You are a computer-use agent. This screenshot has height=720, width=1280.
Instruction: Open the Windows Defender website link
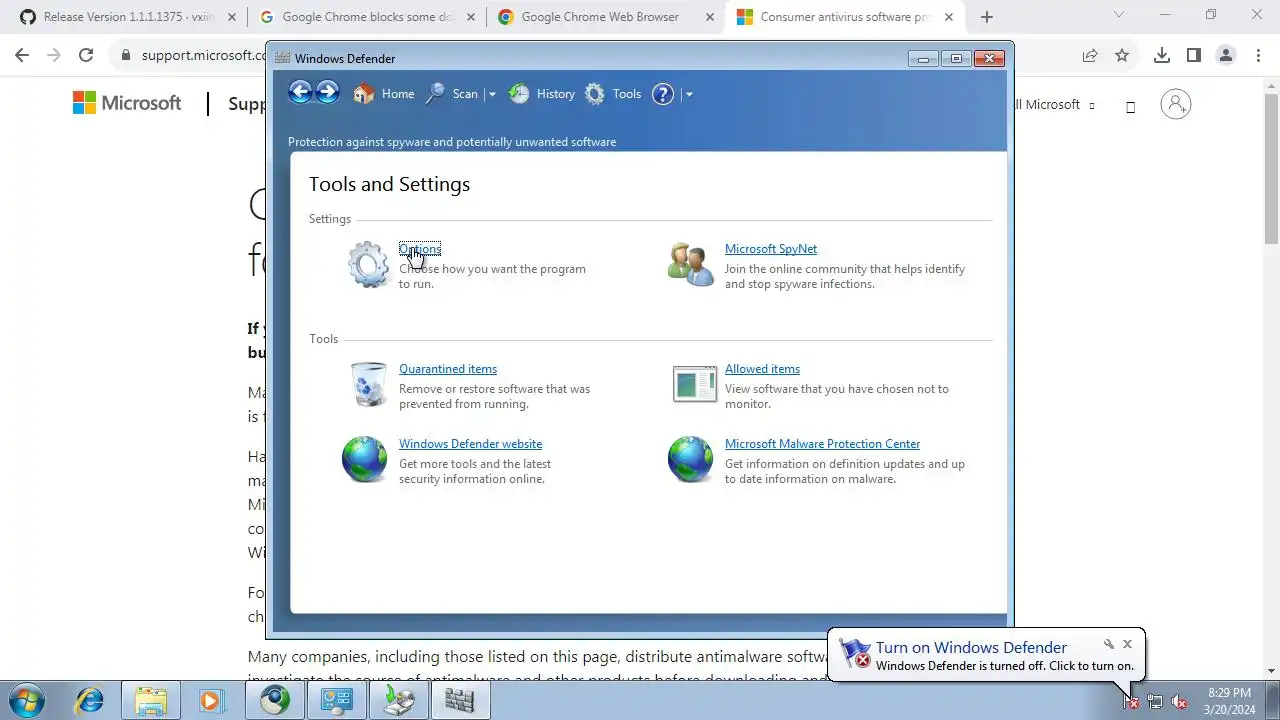[470, 444]
